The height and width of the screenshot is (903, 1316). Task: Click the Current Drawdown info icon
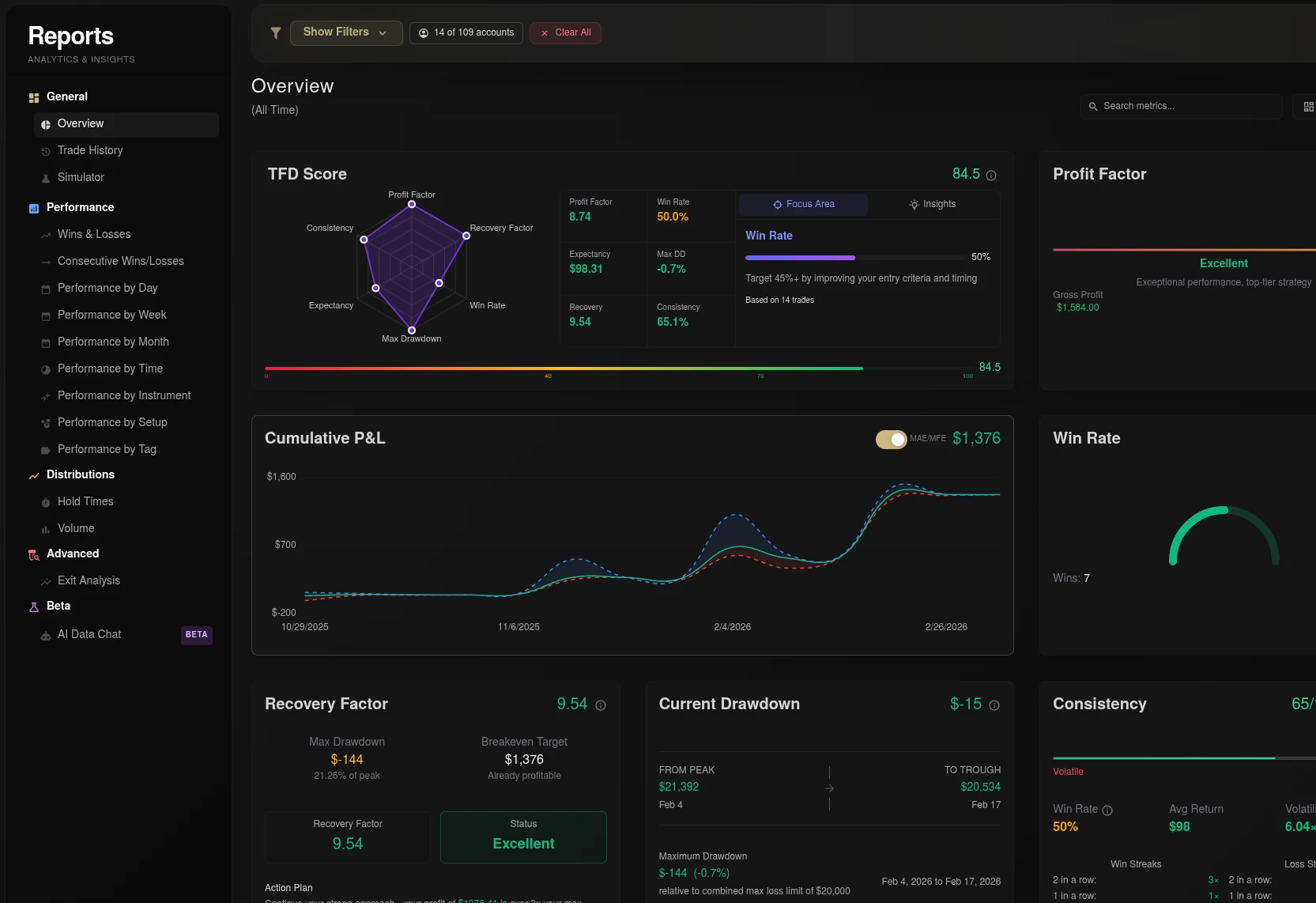[994, 705]
